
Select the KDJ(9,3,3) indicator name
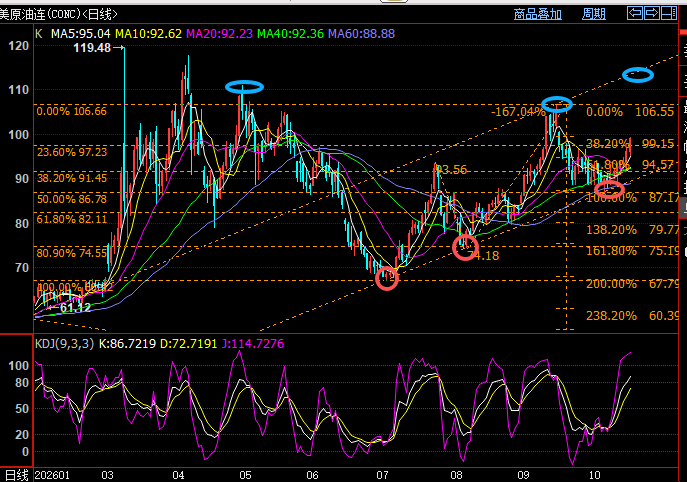point(64,344)
